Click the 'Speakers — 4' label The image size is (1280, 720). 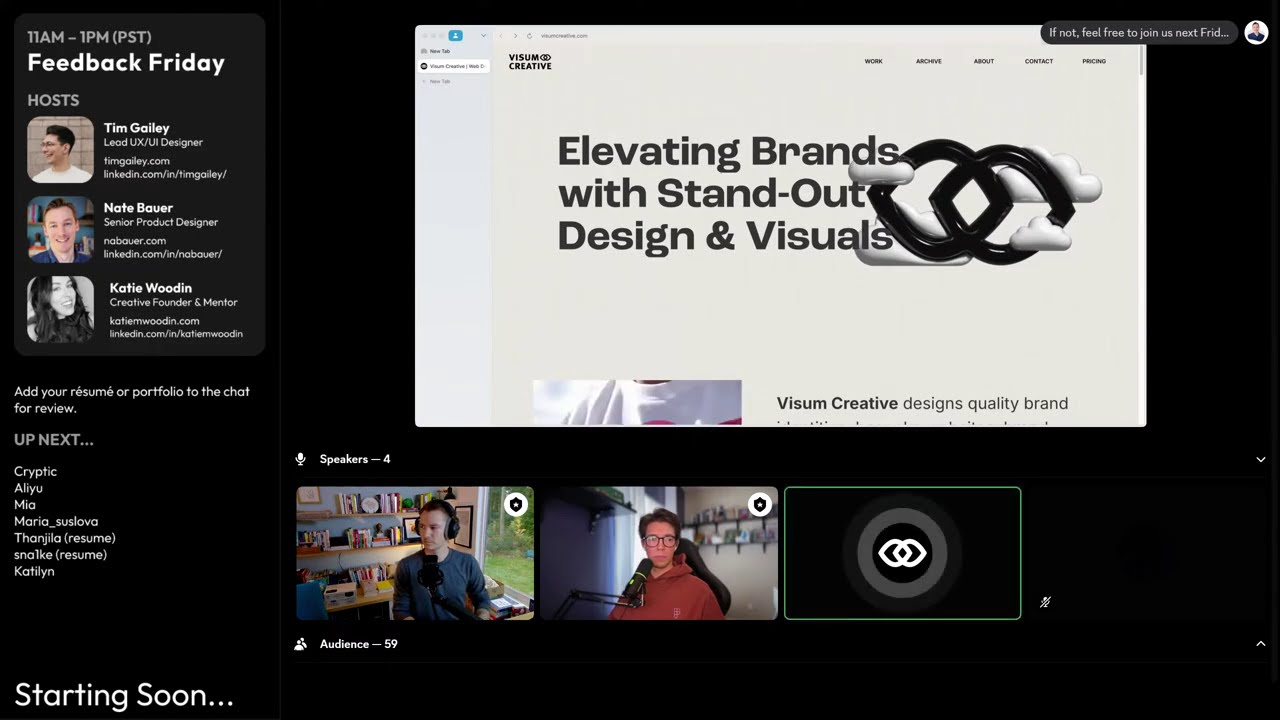tap(355, 459)
